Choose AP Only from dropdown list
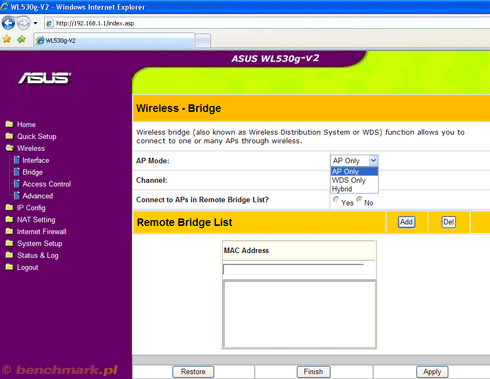 tap(354, 171)
